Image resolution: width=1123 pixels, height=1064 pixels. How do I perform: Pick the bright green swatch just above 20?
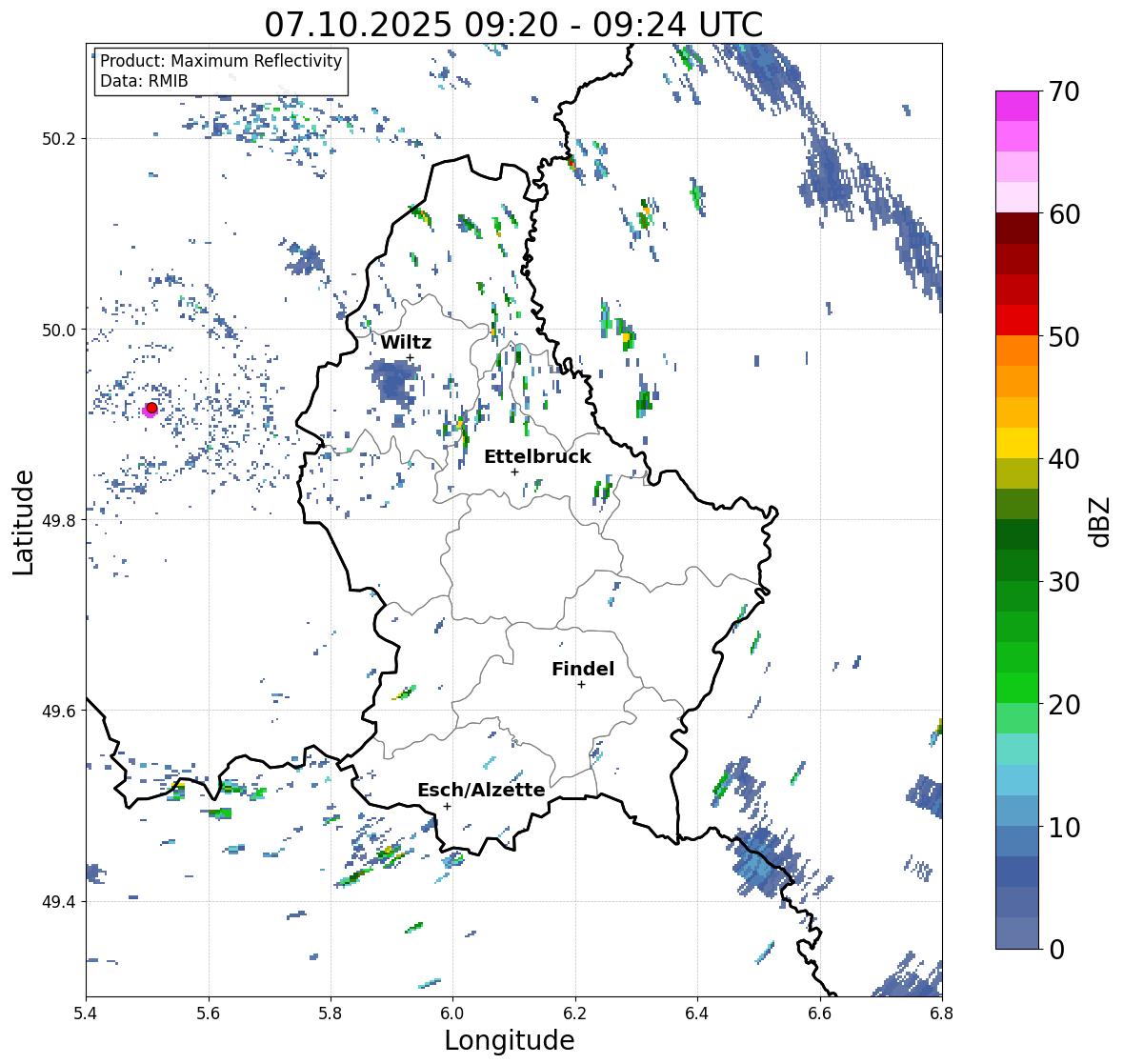click(1017, 688)
